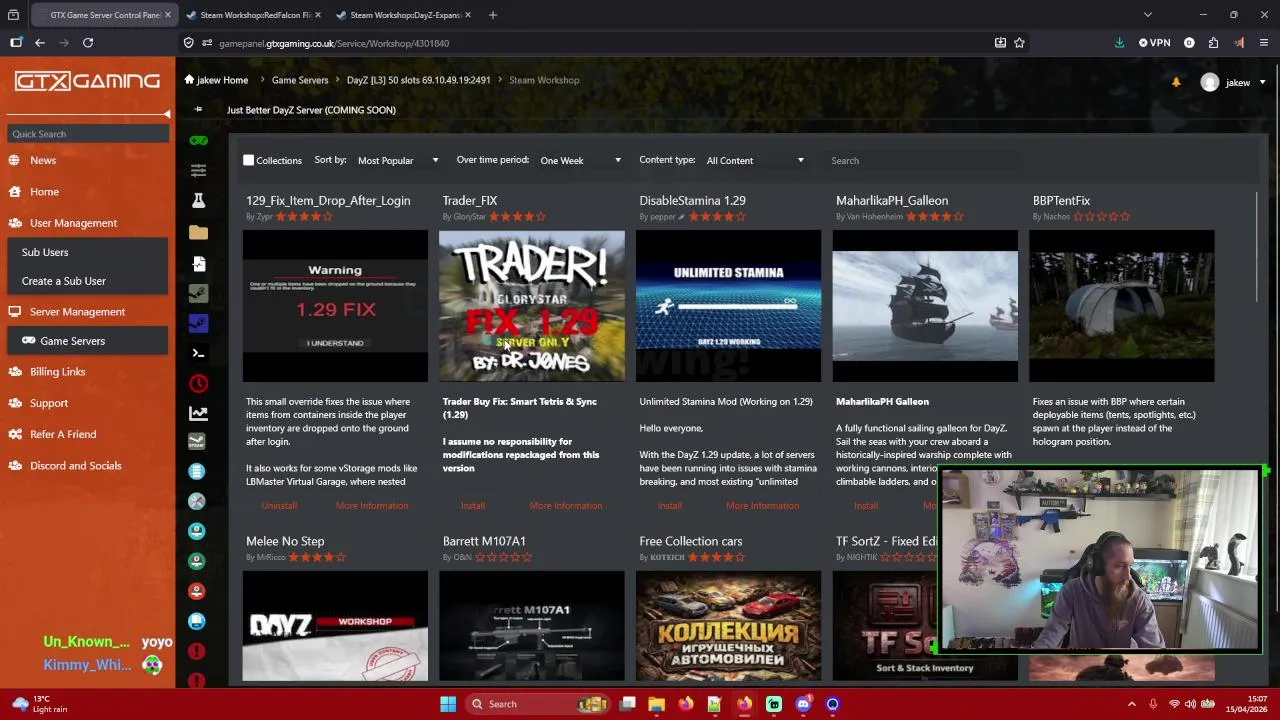Click the document file icon in sidebar strip
Viewport: 1280px width, 720px height.
point(198,263)
